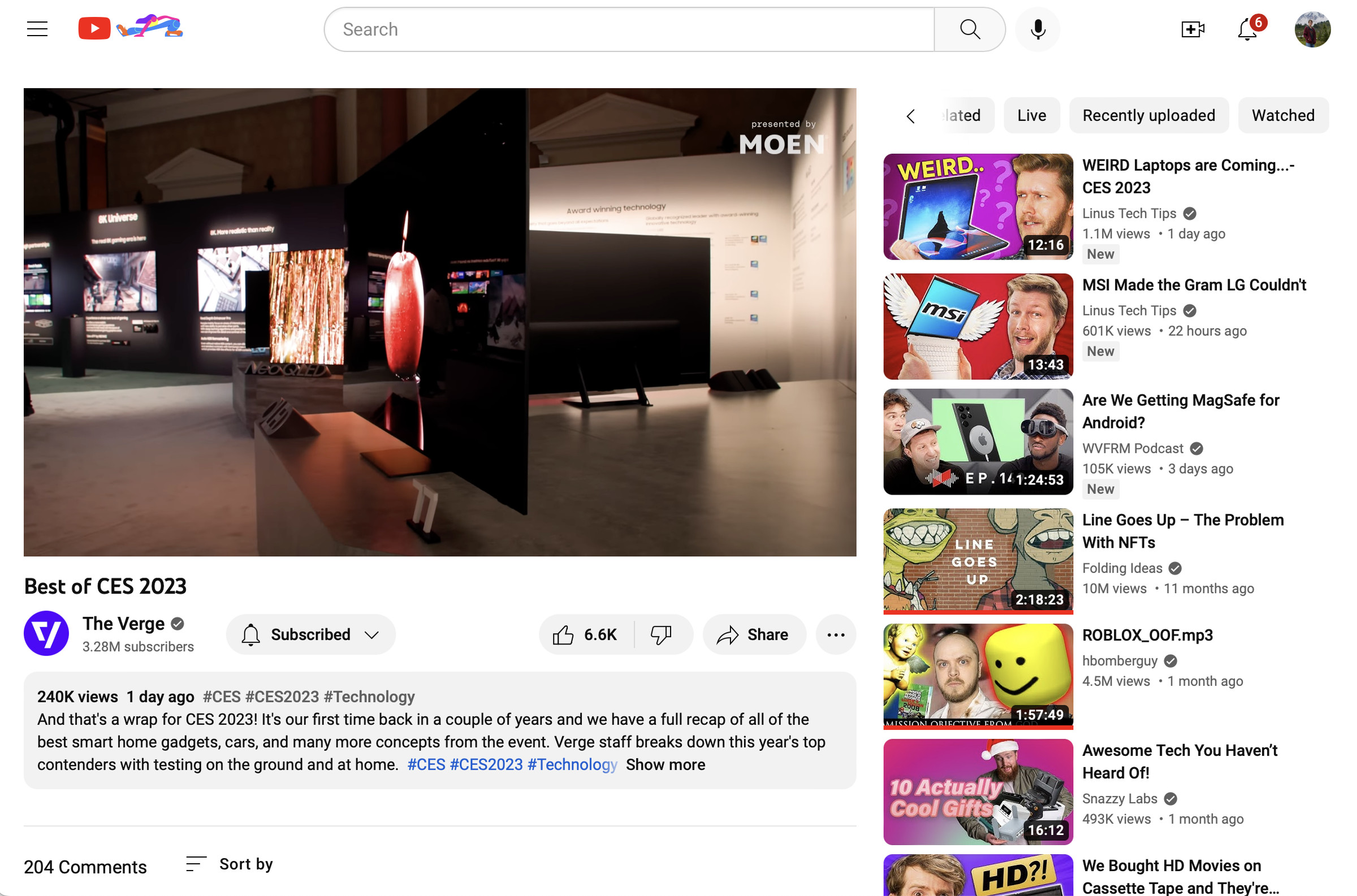This screenshot has height=896, width=1357.
Task: Click blue #Technology hashtag in description
Action: [x=573, y=765]
